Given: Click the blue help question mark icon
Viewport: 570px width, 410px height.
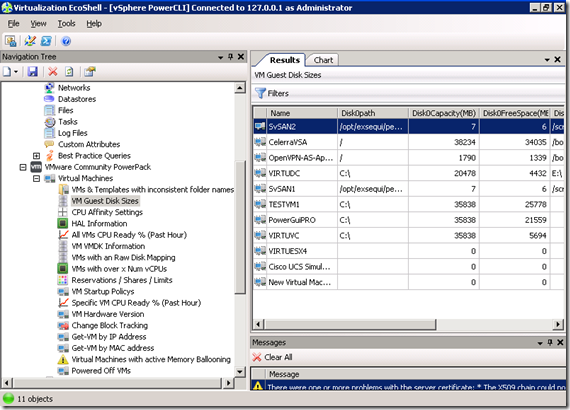Looking at the screenshot, I should click(66, 41).
